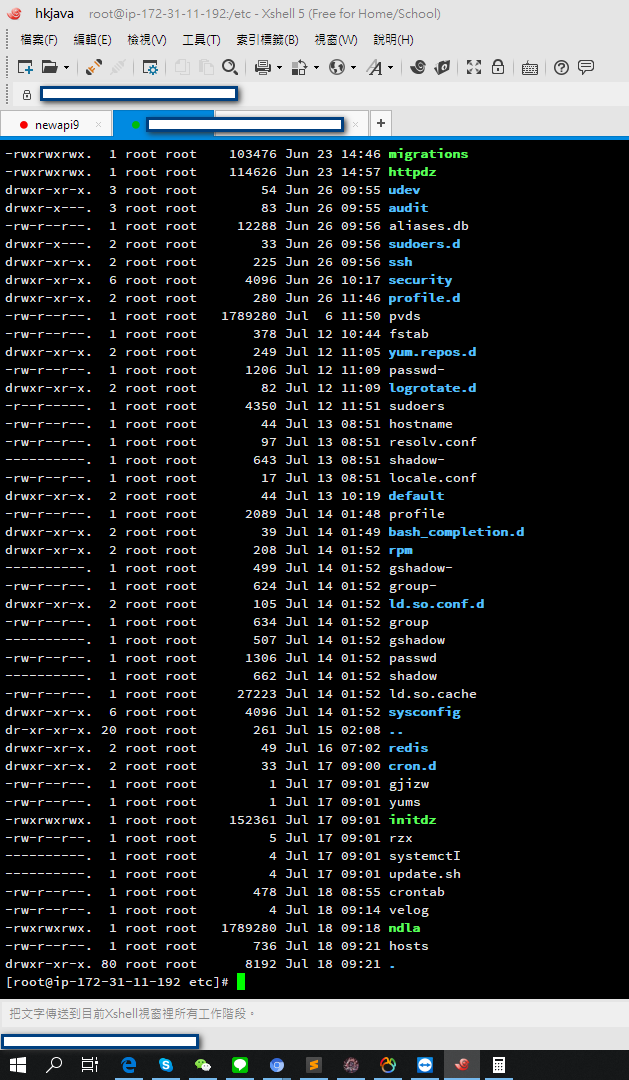This screenshot has width=629, height=1080.
Task: Click the sudoers filename
Action: [x=416, y=406]
